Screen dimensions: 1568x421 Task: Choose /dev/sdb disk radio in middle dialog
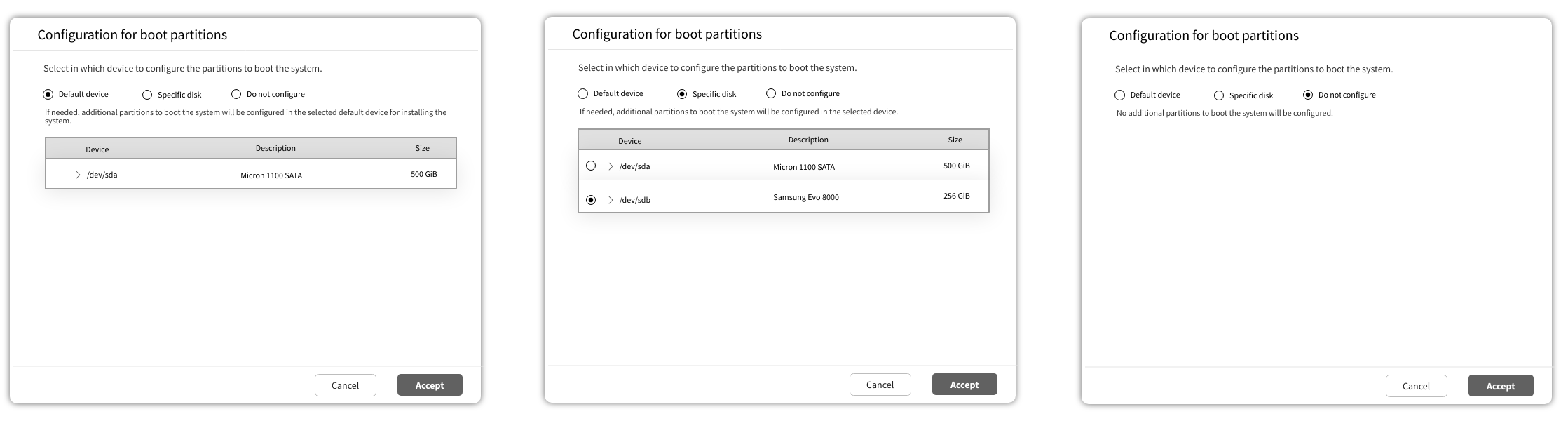click(591, 200)
